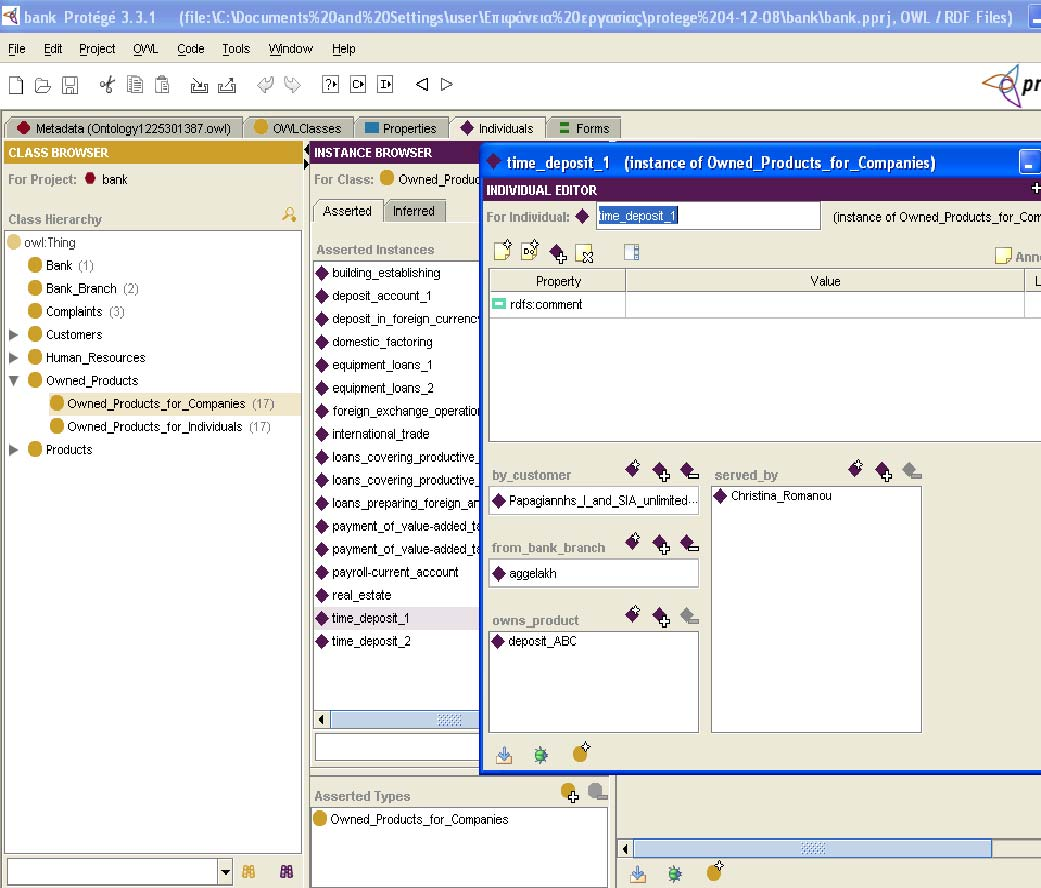
Task: Click the Property column header
Action: tap(558, 281)
